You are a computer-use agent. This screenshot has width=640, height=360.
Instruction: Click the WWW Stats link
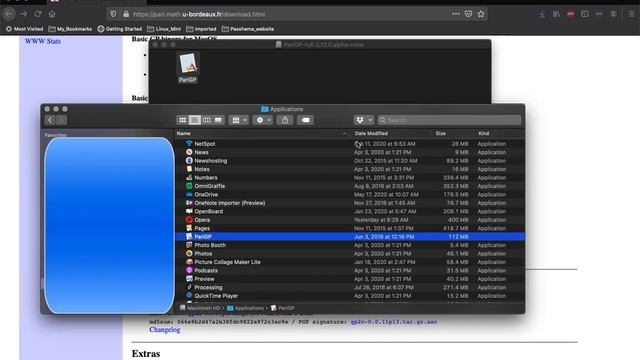coord(43,41)
